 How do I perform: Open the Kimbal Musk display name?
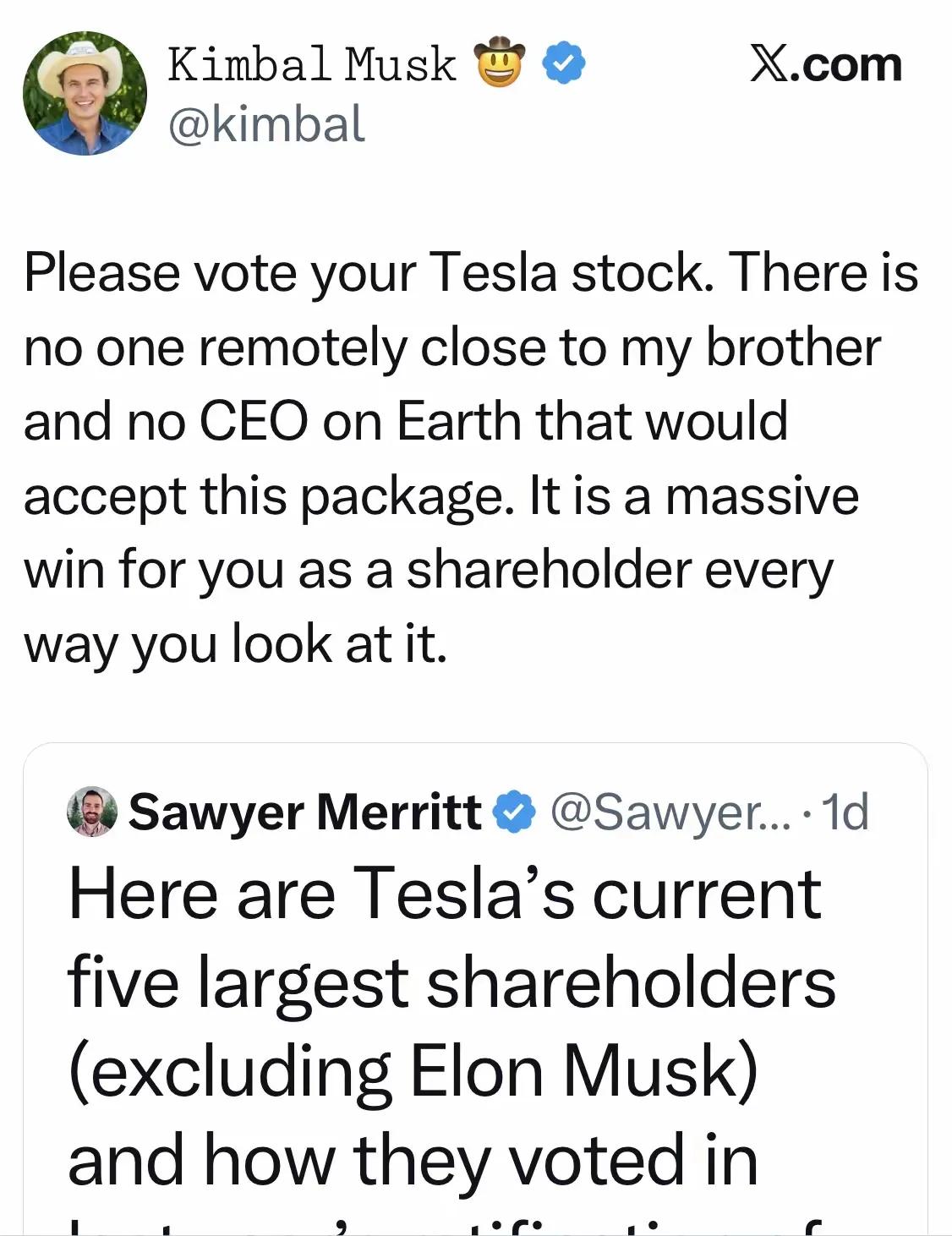tap(311, 64)
